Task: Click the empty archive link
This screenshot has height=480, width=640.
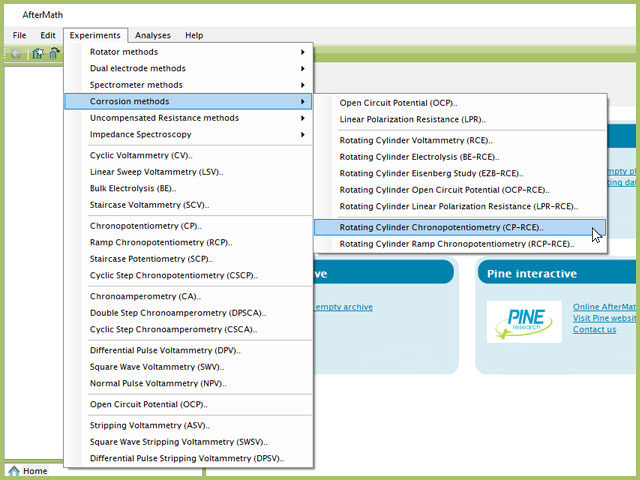Action: 344,307
